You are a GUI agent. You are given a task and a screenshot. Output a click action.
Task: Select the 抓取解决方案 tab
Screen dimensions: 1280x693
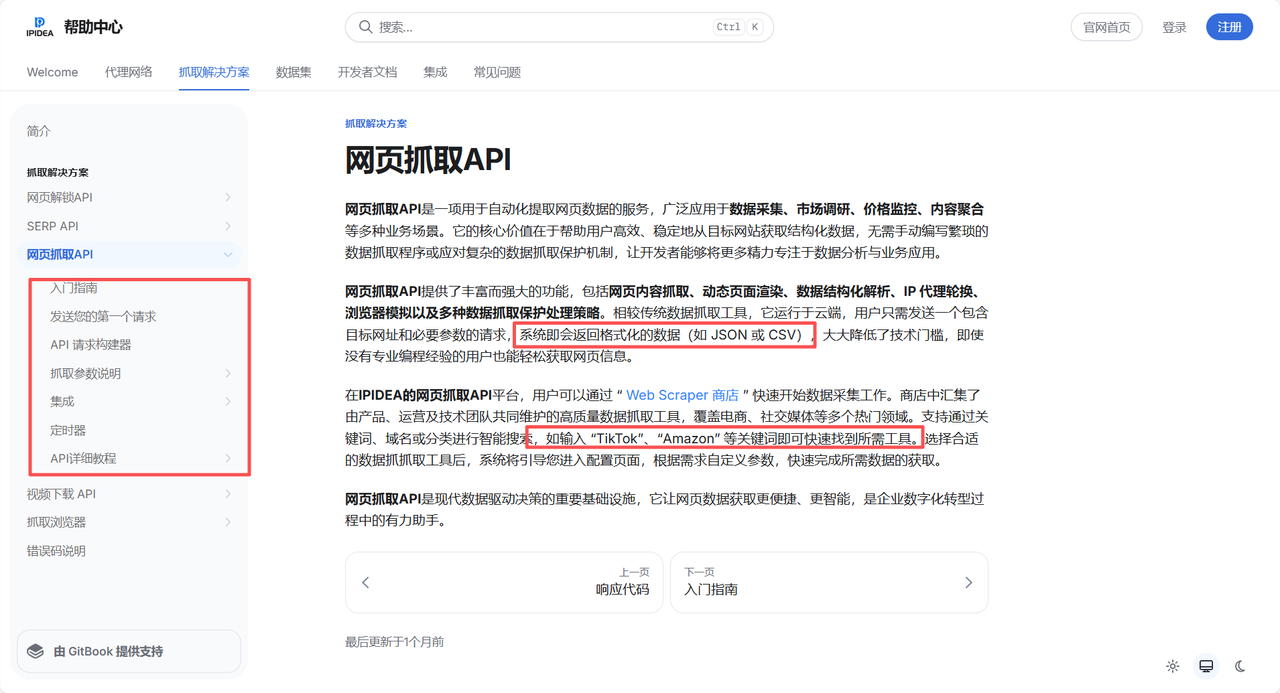[x=214, y=72]
